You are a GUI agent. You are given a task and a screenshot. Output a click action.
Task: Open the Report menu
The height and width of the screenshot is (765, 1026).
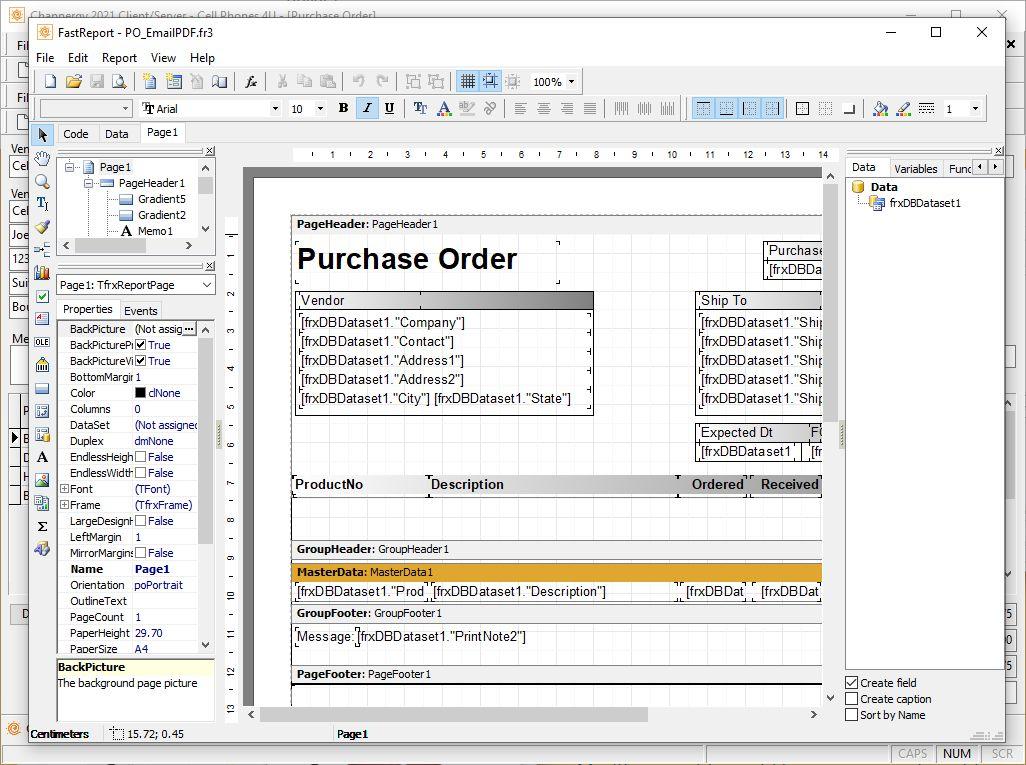pos(119,58)
